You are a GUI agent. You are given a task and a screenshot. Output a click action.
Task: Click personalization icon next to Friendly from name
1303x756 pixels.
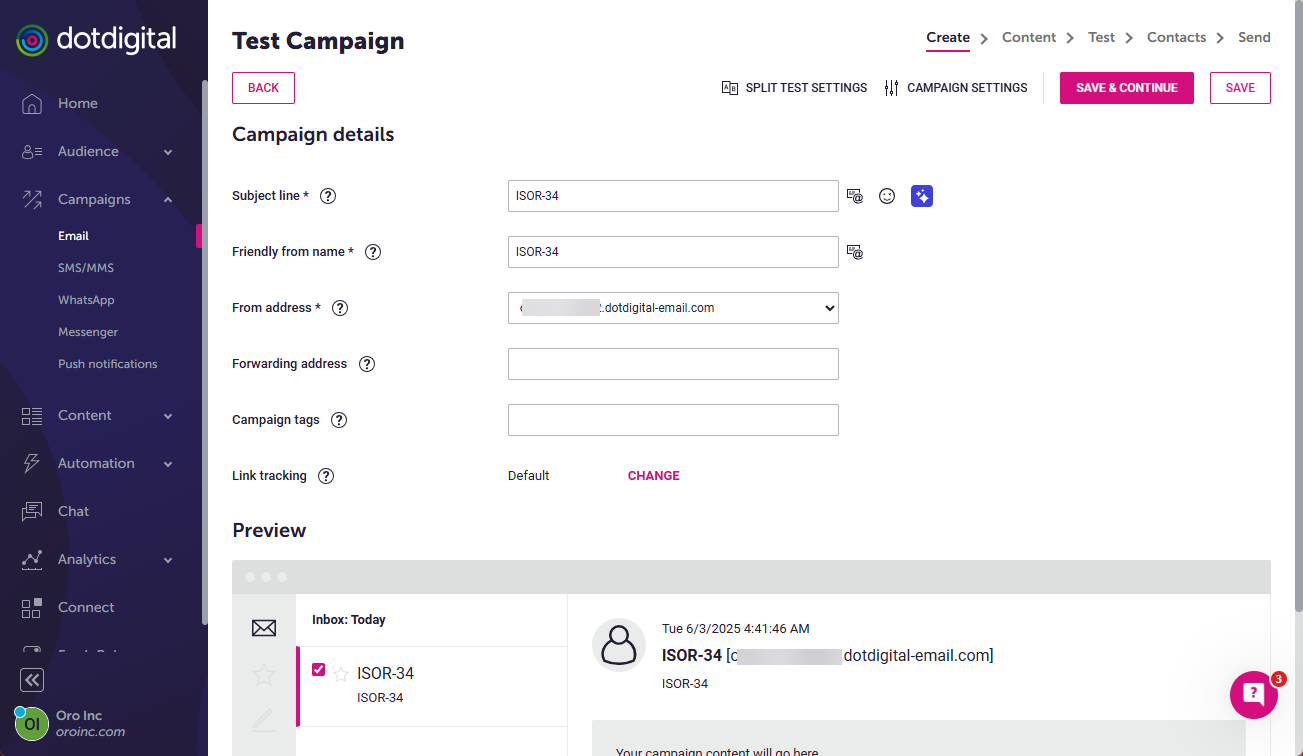[855, 252]
